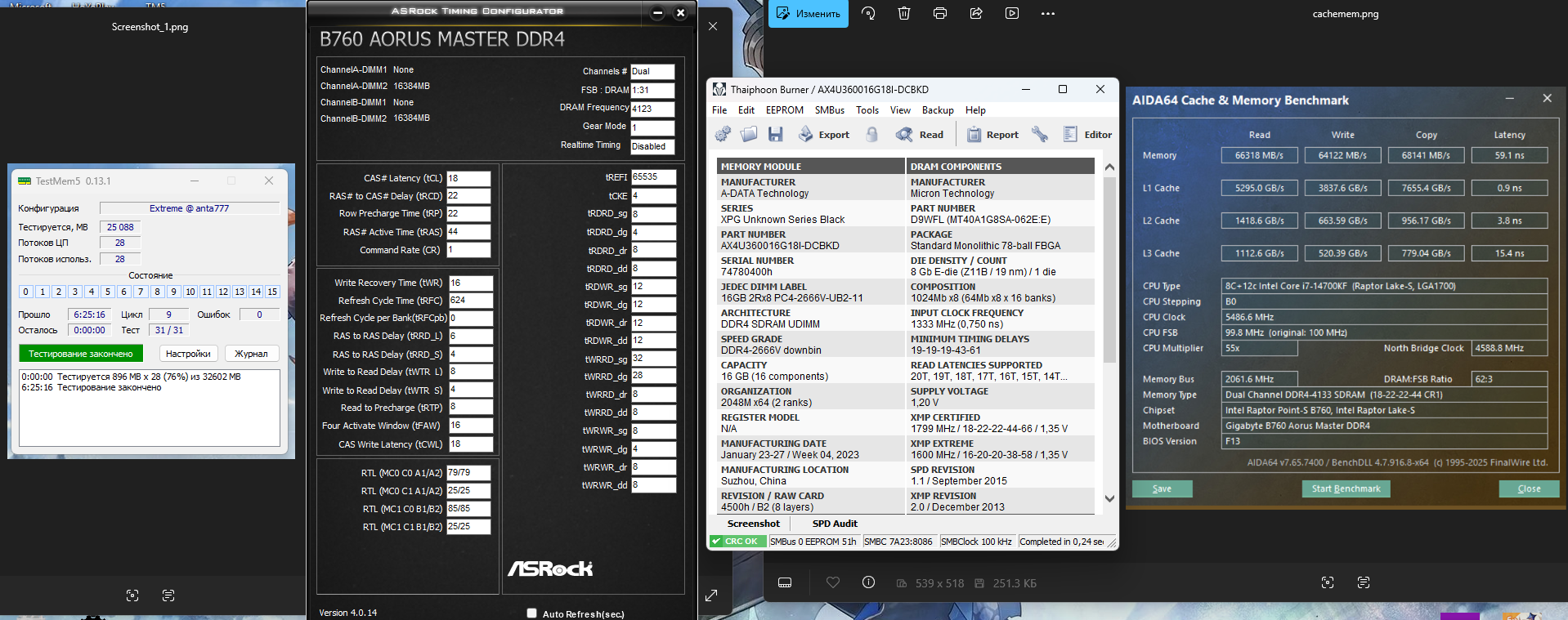The height and width of the screenshot is (620, 1568).
Task: Click the memory Read 66318 MB/s value
Action: (1259, 155)
